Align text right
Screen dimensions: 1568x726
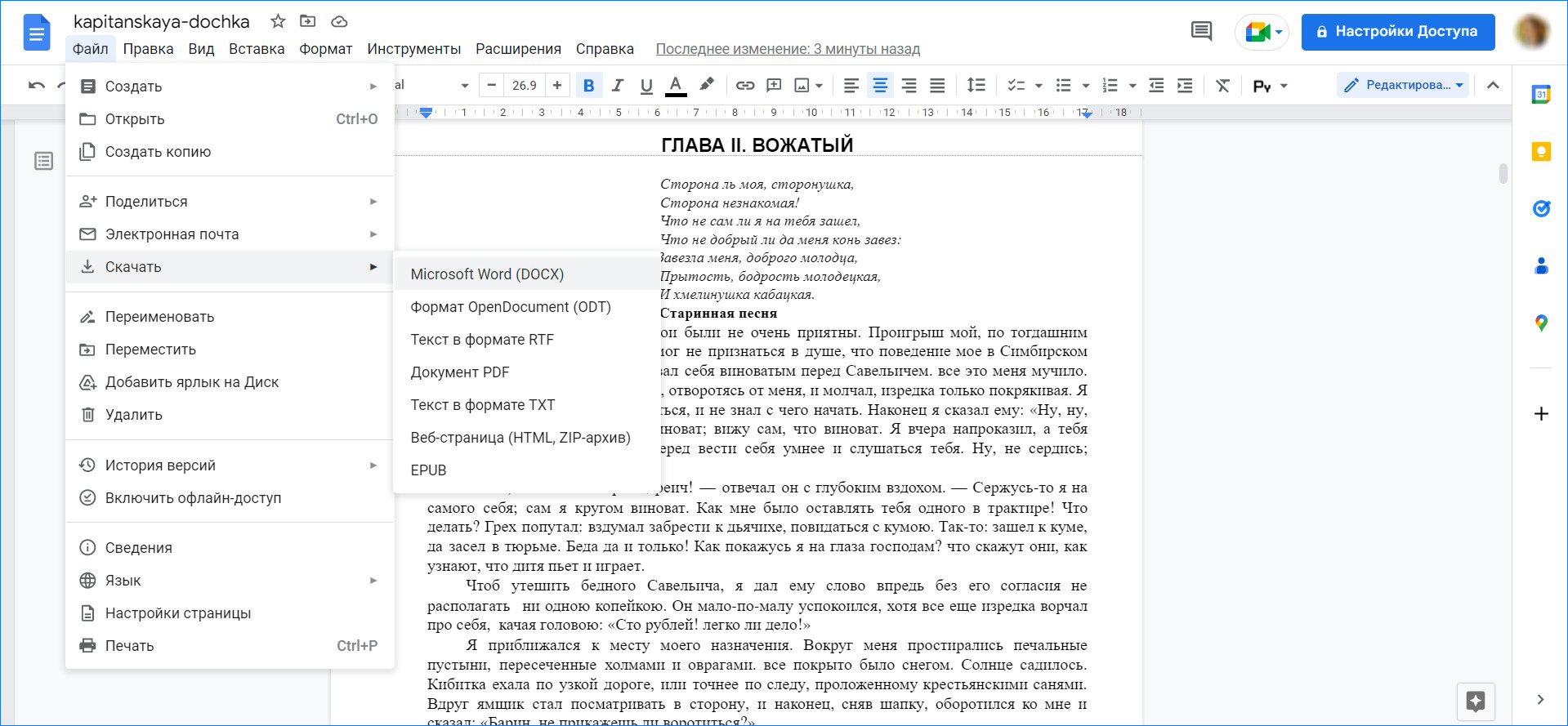pos(909,85)
